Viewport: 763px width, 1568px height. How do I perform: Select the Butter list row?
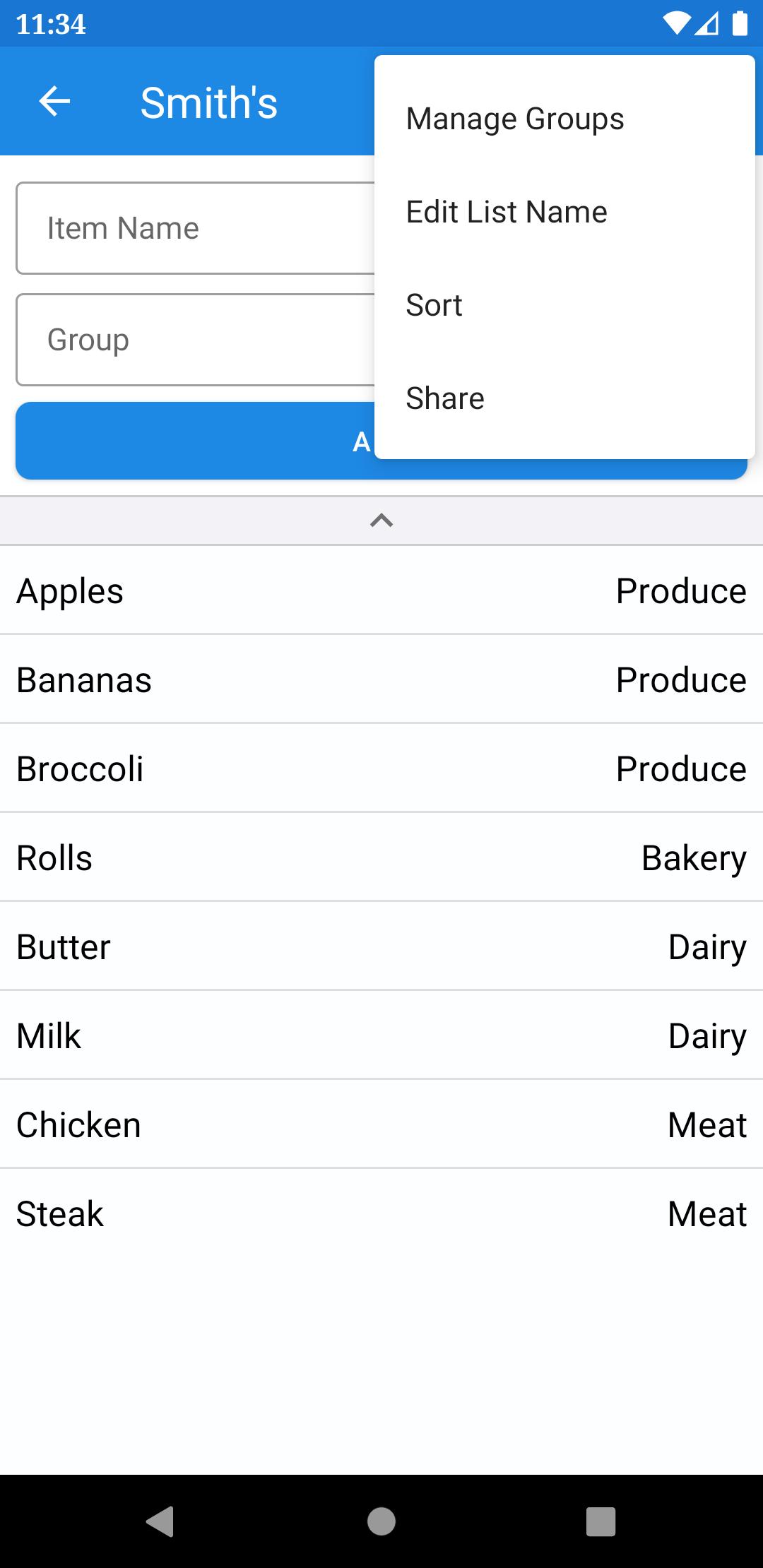pos(381,946)
